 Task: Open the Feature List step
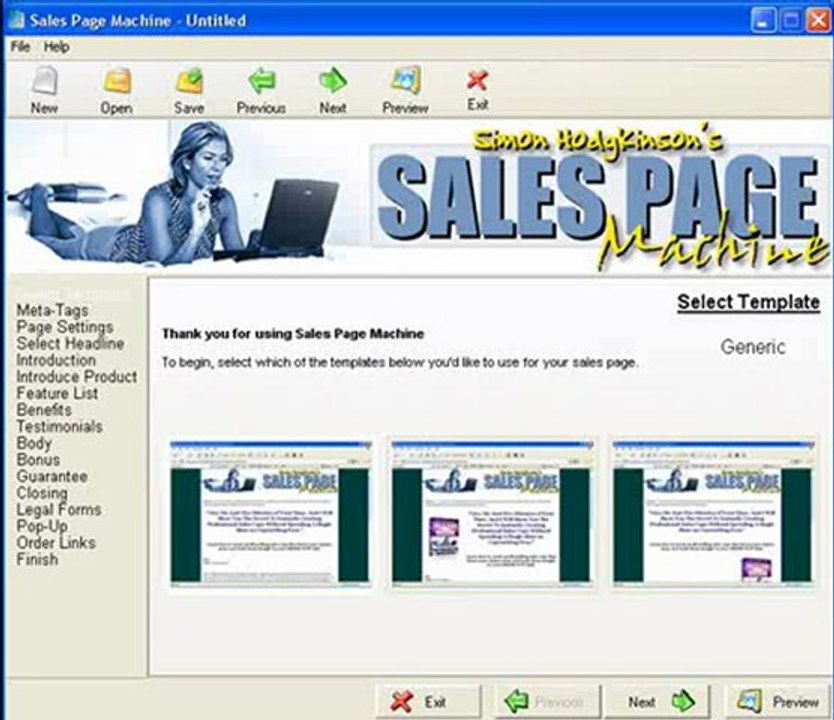click(x=57, y=393)
